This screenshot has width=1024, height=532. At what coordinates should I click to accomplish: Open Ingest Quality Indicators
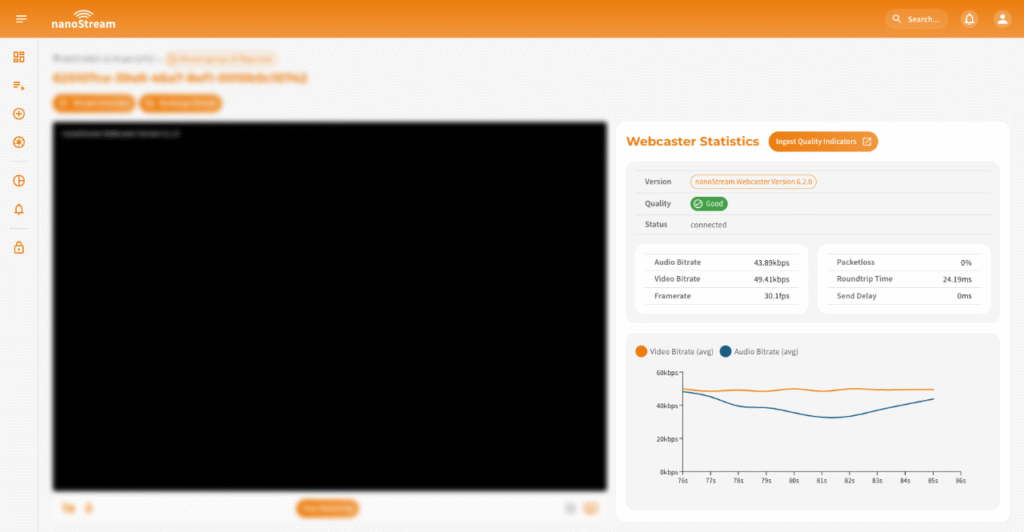point(823,142)
